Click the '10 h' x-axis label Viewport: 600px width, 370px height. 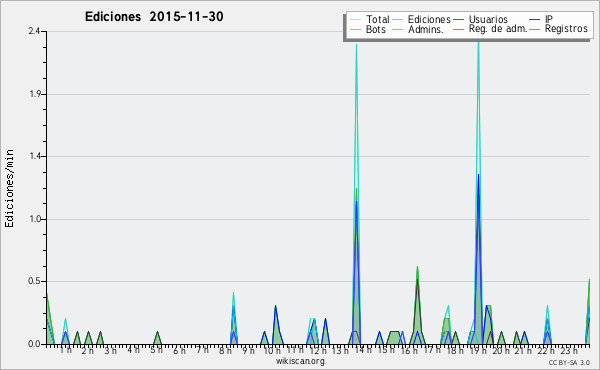pyautogui.click(x=272, y=351)
